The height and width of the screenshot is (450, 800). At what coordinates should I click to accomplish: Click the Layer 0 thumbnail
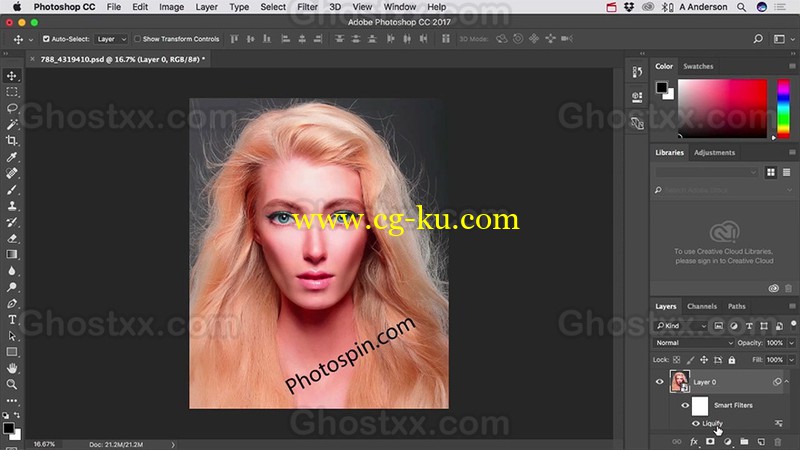680,382
